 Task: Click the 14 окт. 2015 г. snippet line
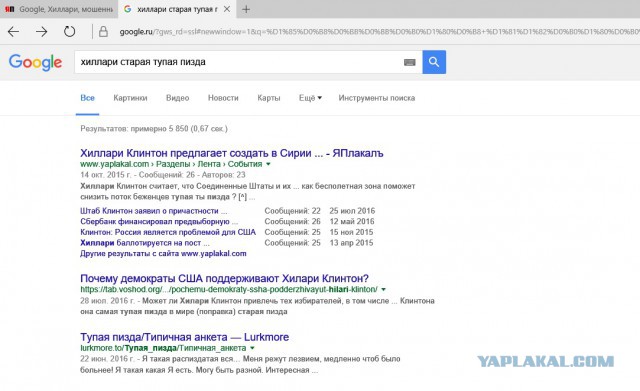click(x=163, y=175)
